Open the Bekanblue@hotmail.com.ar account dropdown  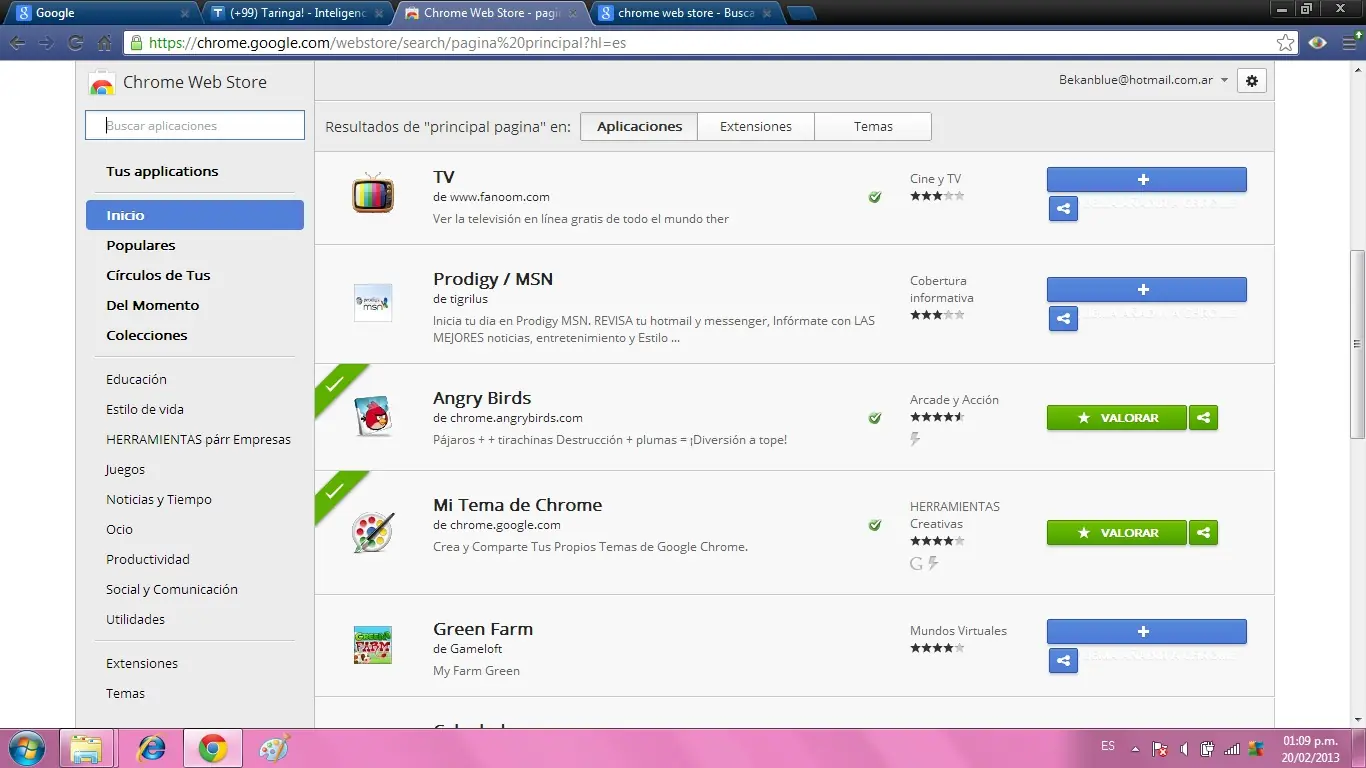click(x=1144, y=80)
